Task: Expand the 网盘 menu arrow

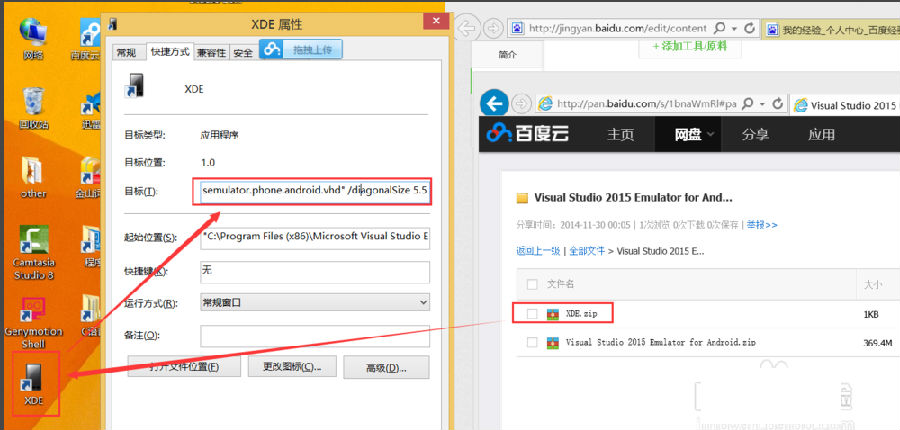Action: [710, 134]
